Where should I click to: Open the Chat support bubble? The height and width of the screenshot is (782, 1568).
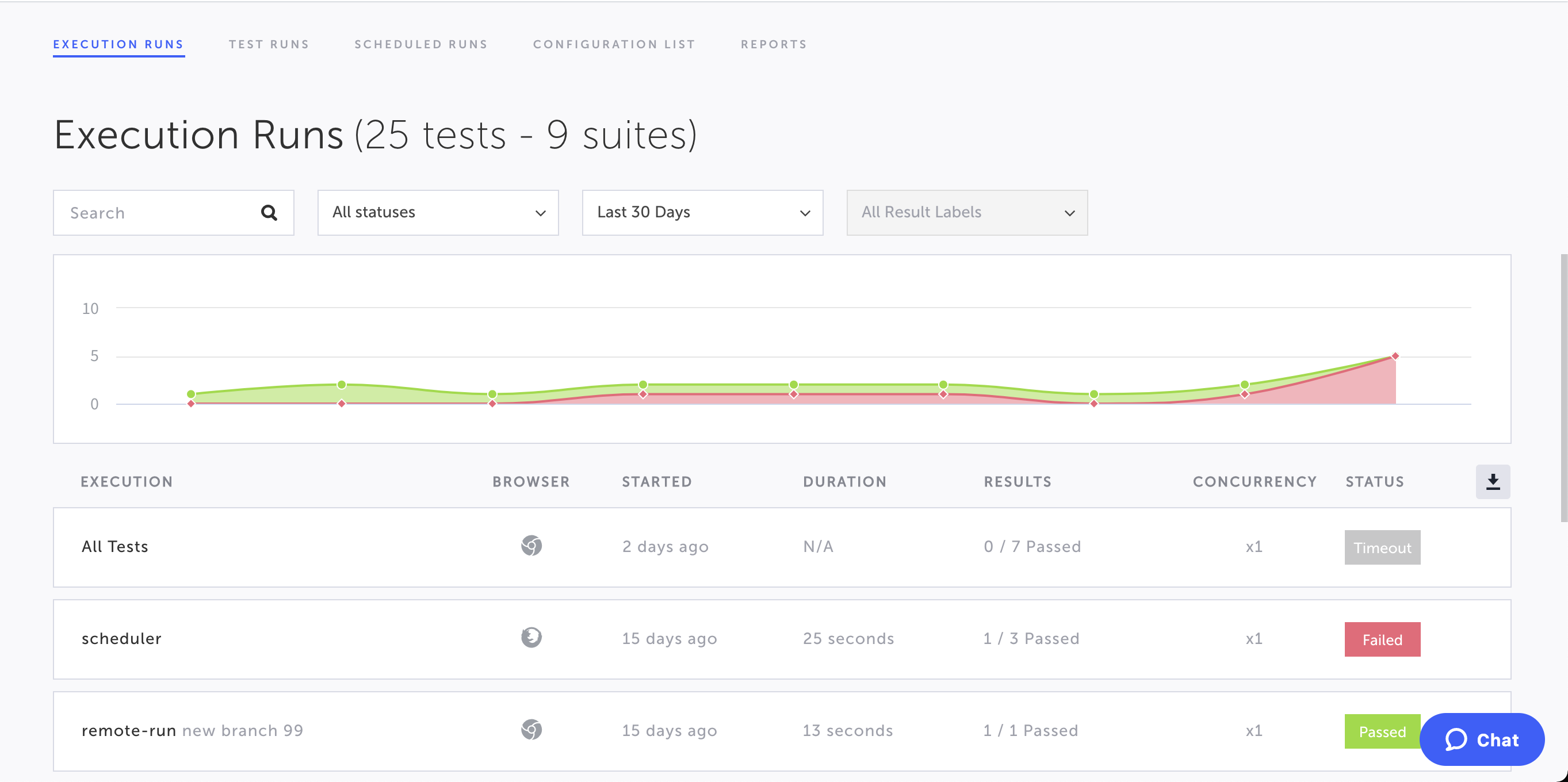click(1482, 739)
